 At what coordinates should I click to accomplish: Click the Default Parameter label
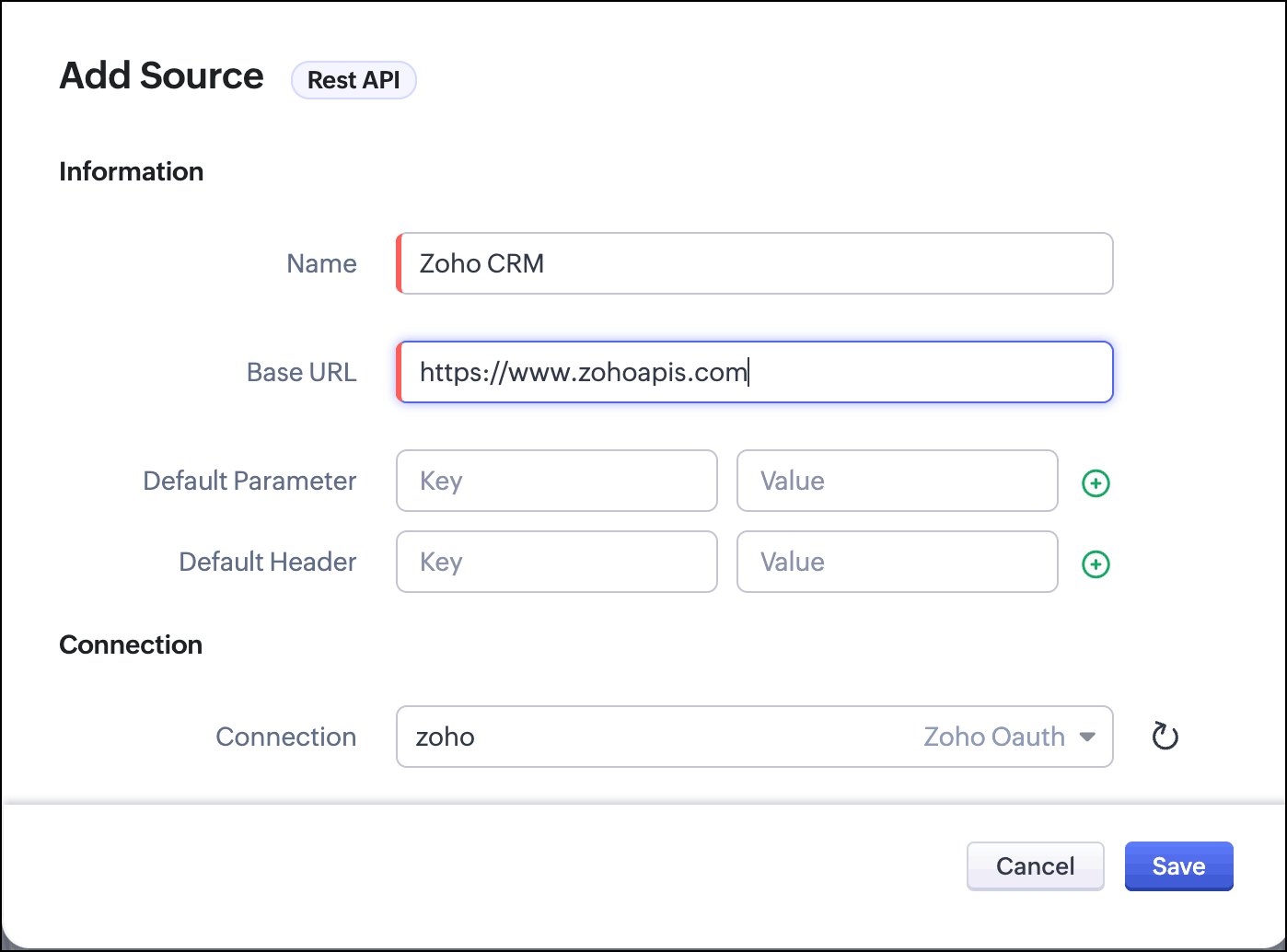[x=249, y=481]
